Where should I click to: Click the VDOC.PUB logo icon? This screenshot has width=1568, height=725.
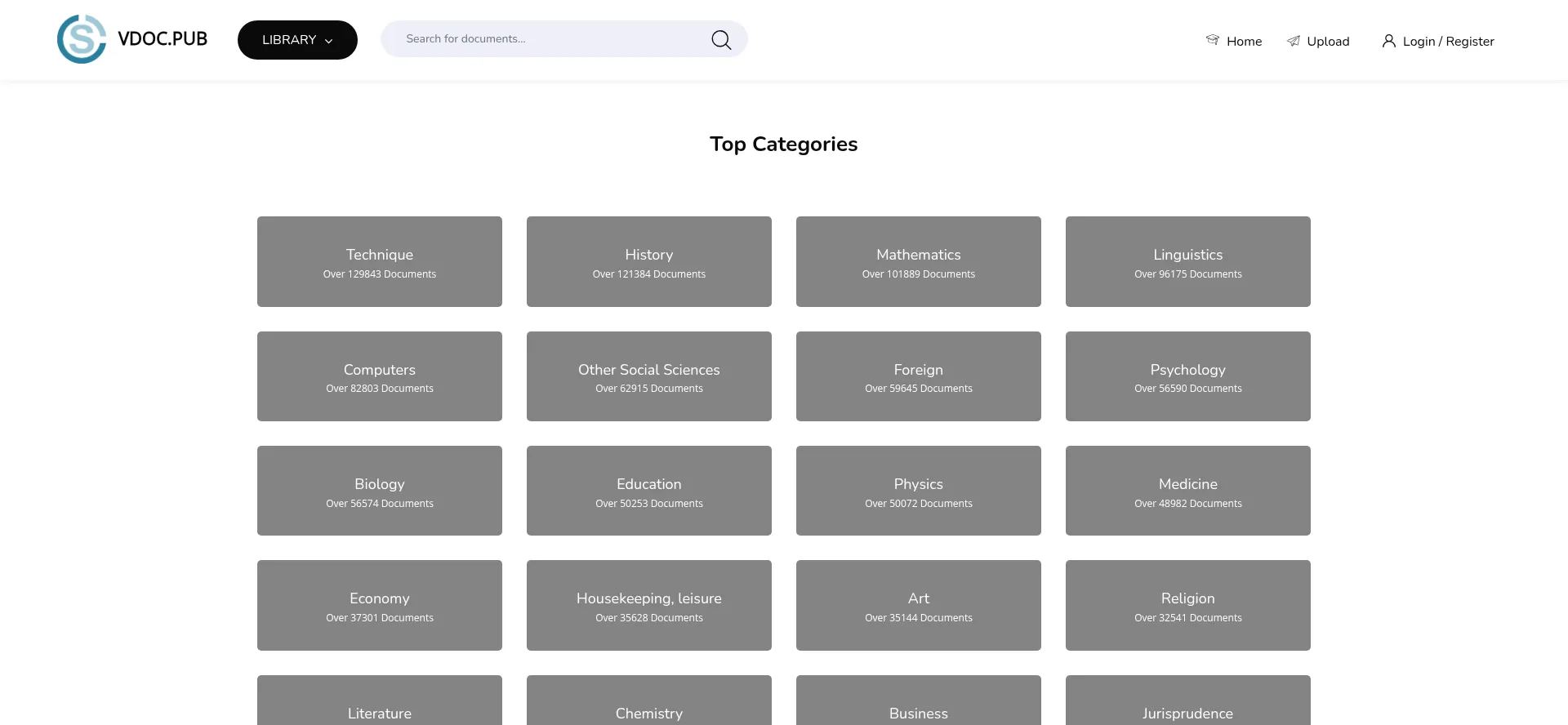point(82,39)
